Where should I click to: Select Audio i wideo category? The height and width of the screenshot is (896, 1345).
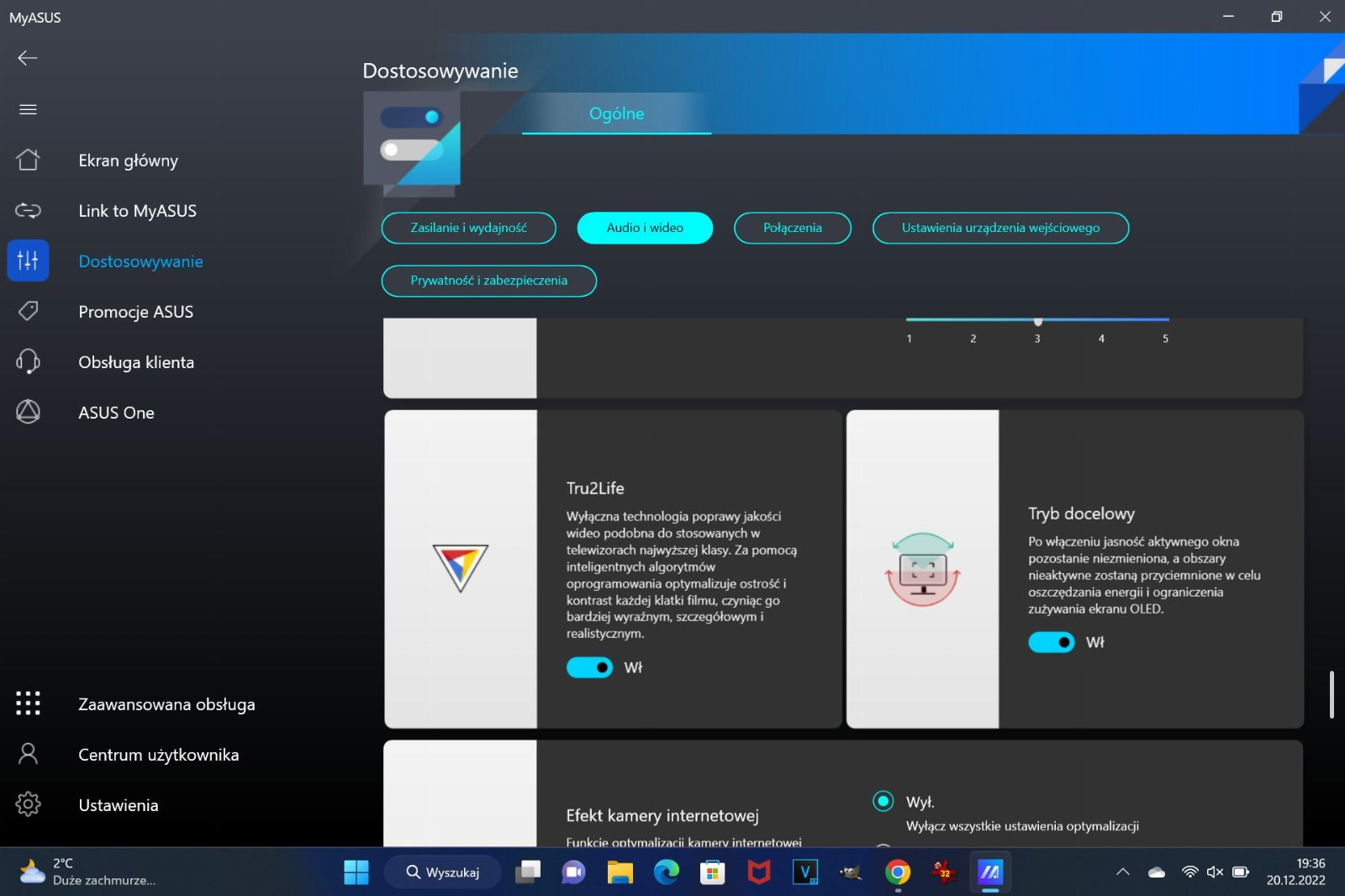click(645, 228)
